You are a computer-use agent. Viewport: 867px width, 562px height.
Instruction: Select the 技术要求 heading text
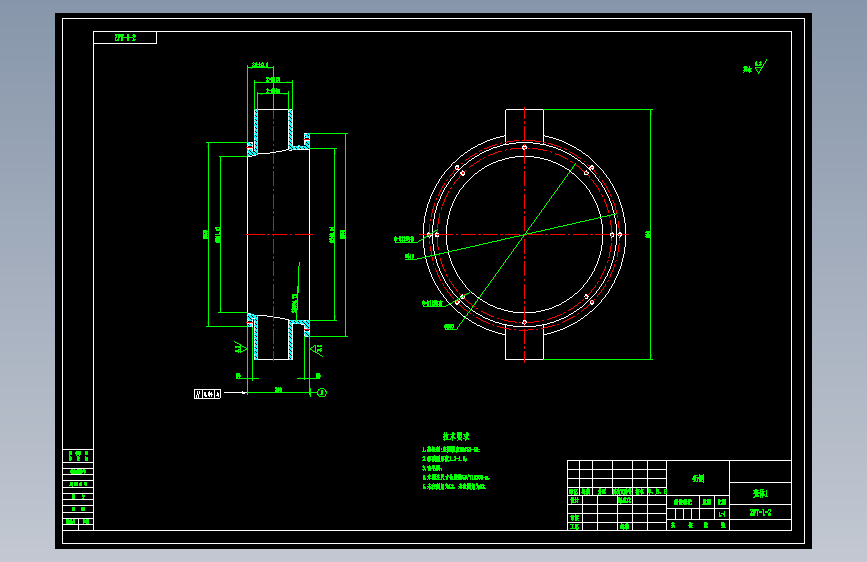pyautogui.click(x=456, y=436)
